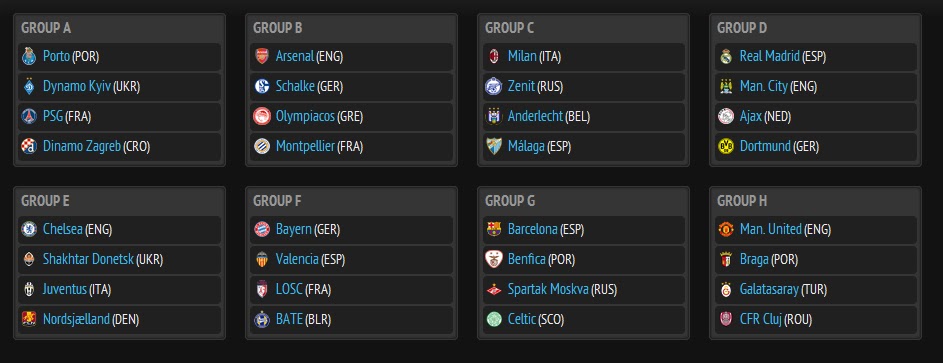The height and width of the screenshot is (363, 943).
Task: Click the Group D header
Action: click(742, 28)
